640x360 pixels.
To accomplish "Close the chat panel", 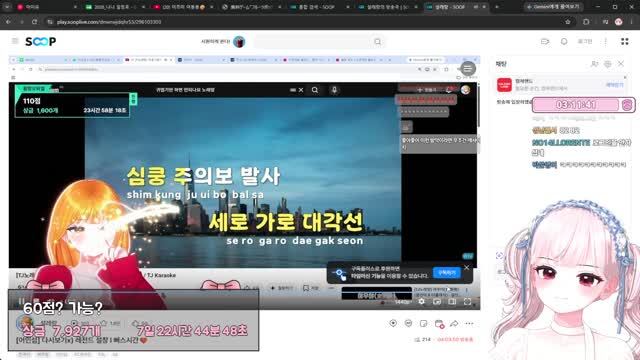I will 621,64.
